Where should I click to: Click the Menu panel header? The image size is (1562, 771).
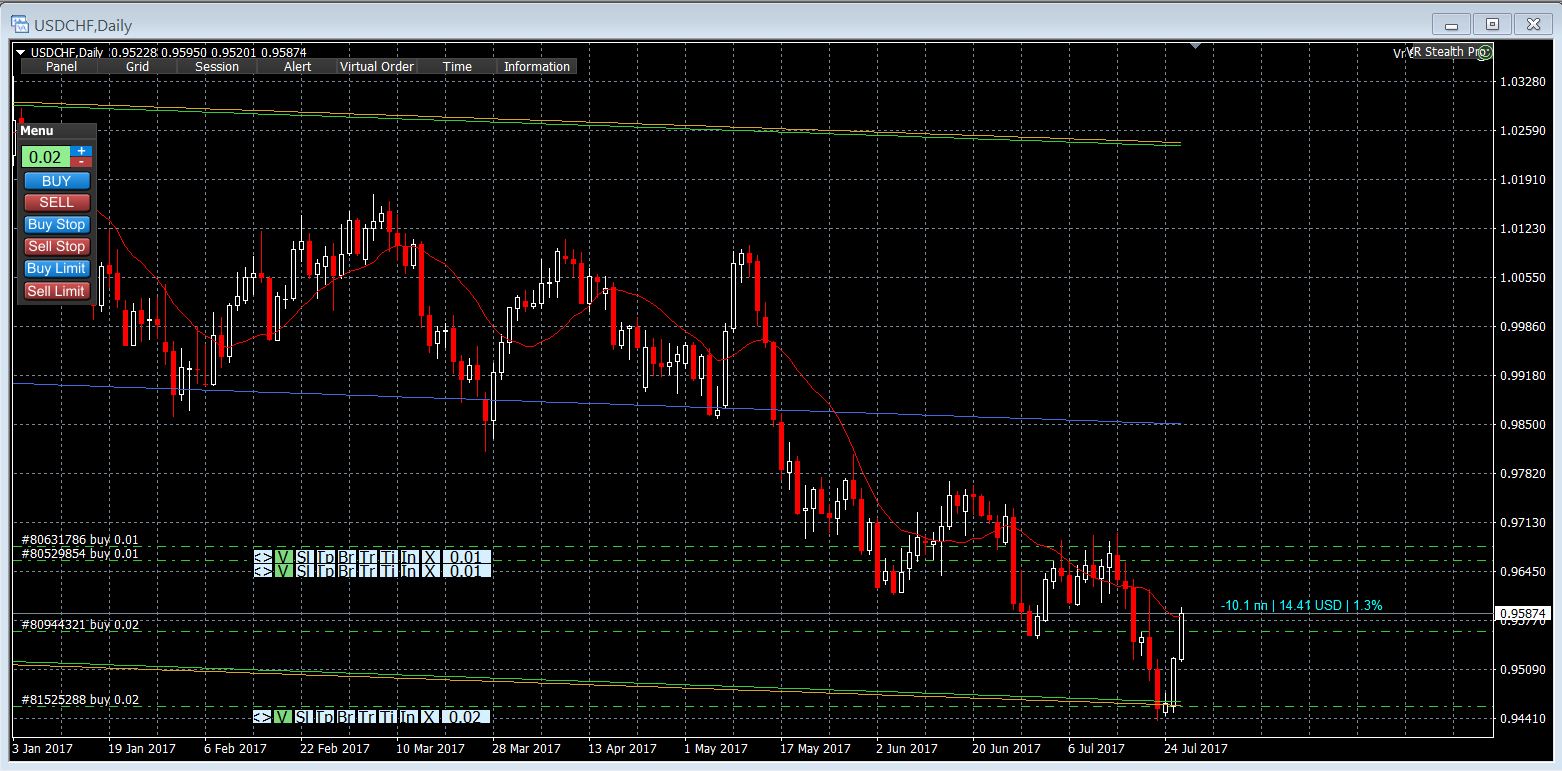pos(57,131)
